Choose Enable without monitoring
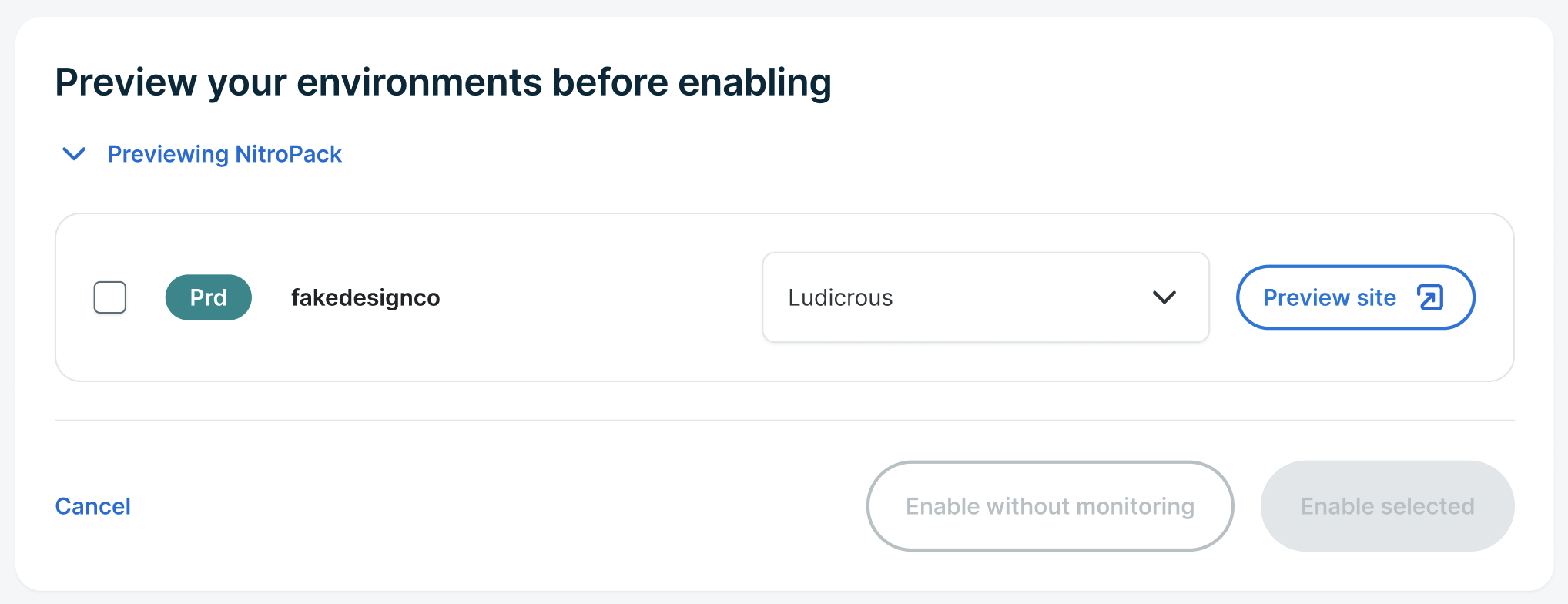This screenshot has height=604, width=1568. (x=1050, y=506)
